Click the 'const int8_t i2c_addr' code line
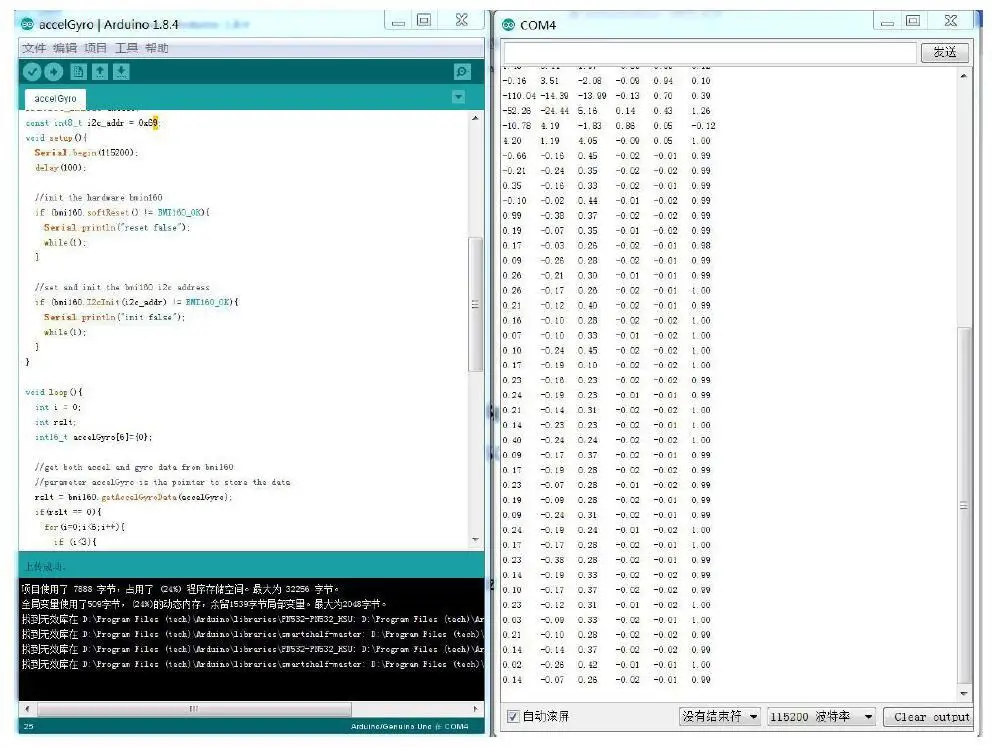The image size is (992, 747). tap(92, 122)
